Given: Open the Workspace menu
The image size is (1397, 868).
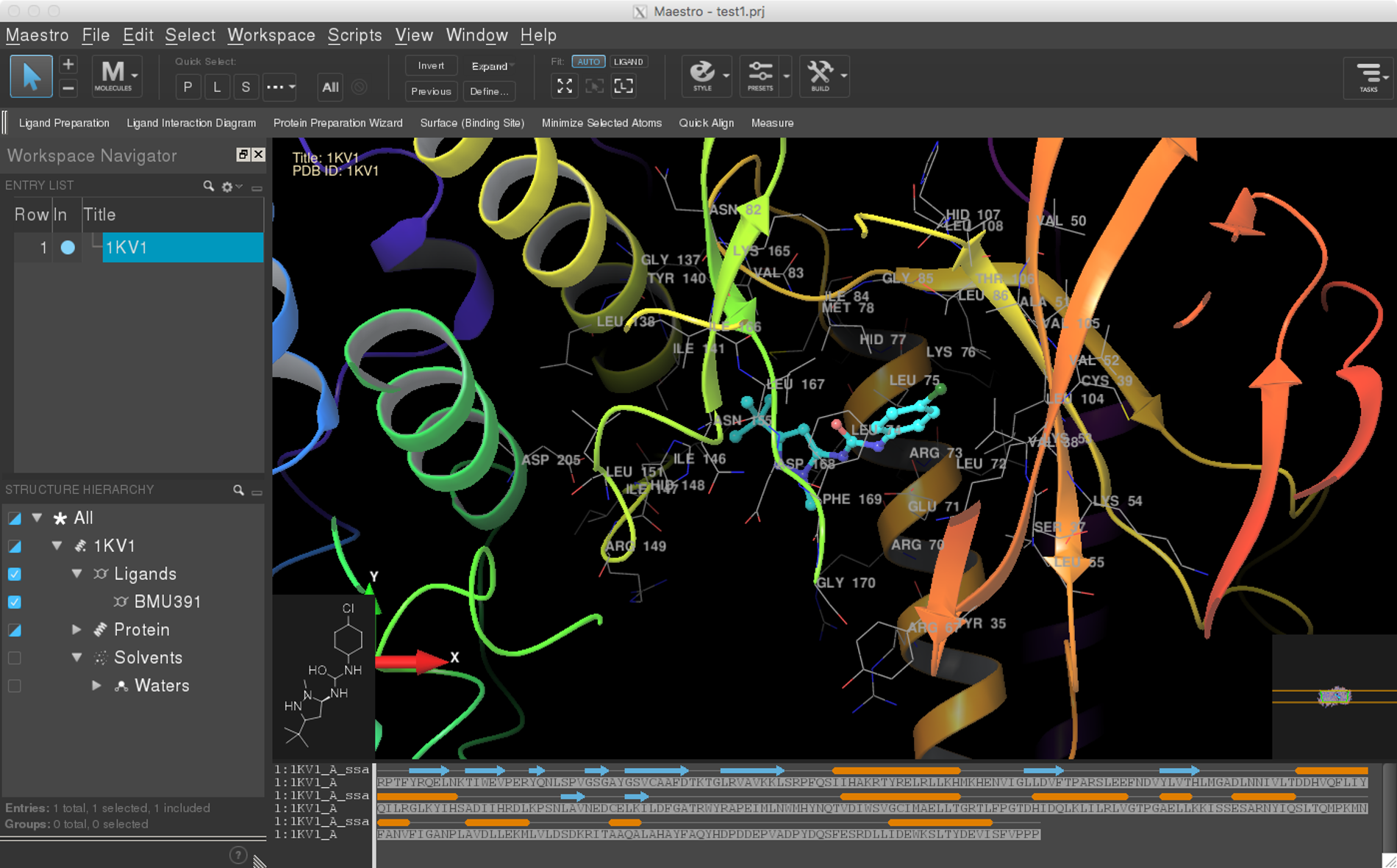Looking at the screenshot, I should [x=271, y=35].
